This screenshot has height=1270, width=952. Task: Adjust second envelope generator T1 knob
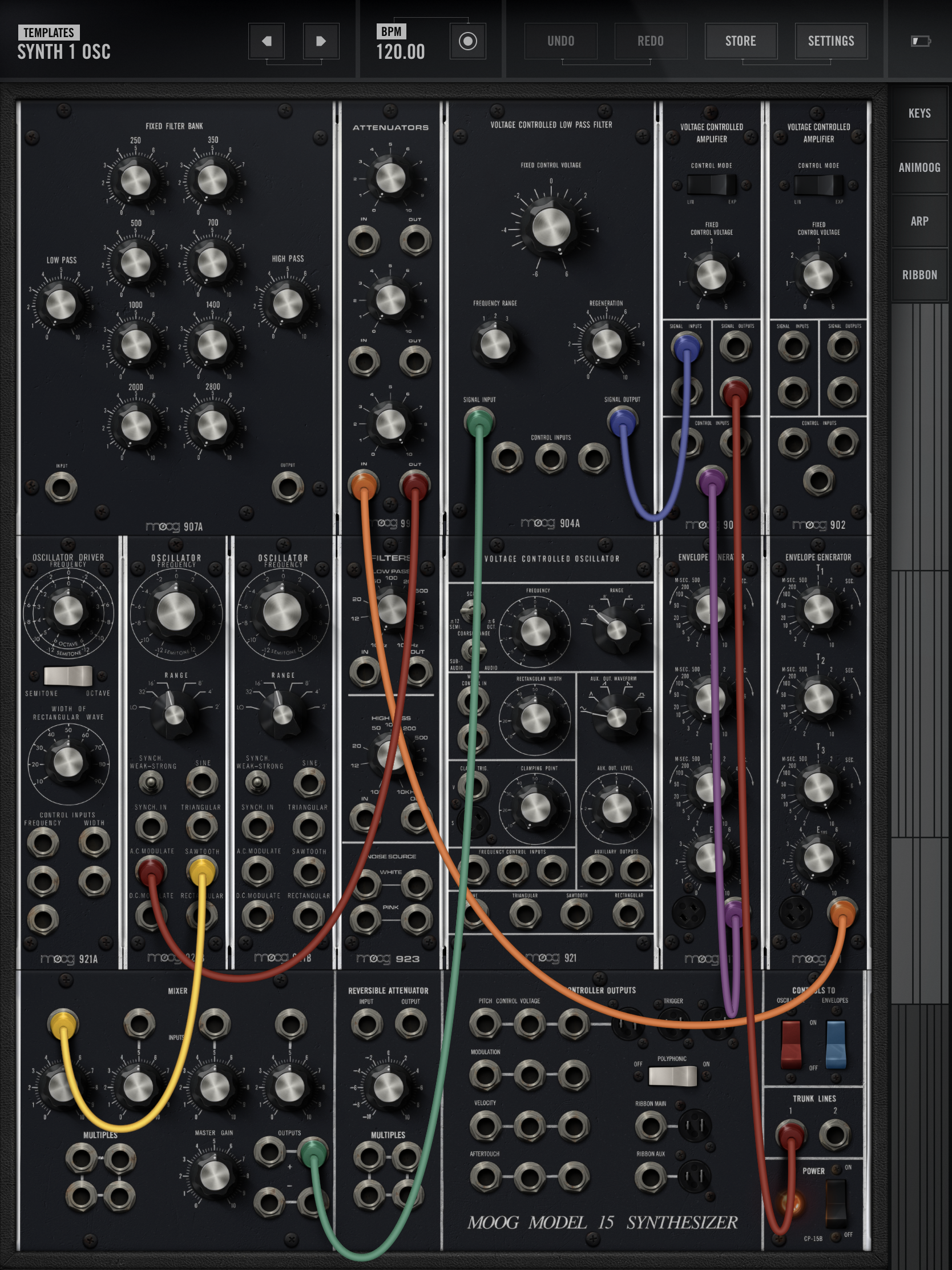coord(818,609)
